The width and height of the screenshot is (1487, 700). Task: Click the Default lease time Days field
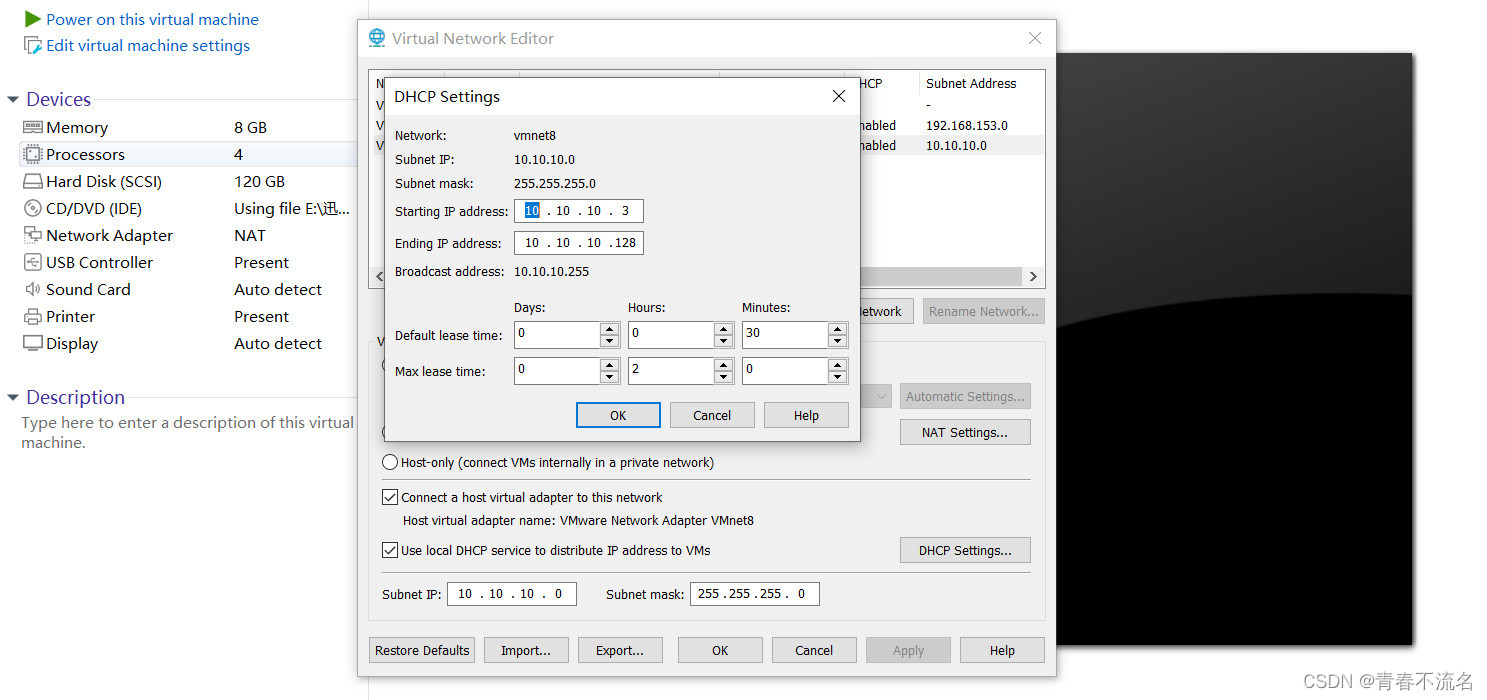click(557, 335)
